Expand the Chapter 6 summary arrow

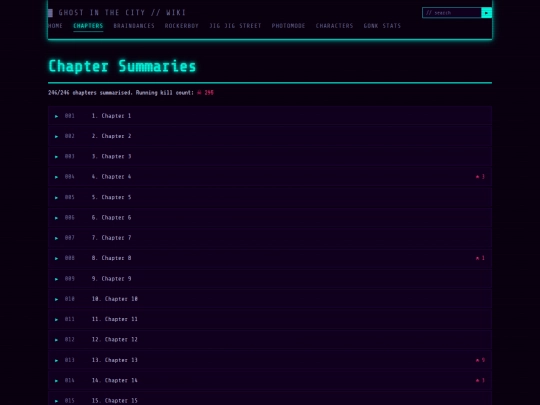[x=56, y=218]
